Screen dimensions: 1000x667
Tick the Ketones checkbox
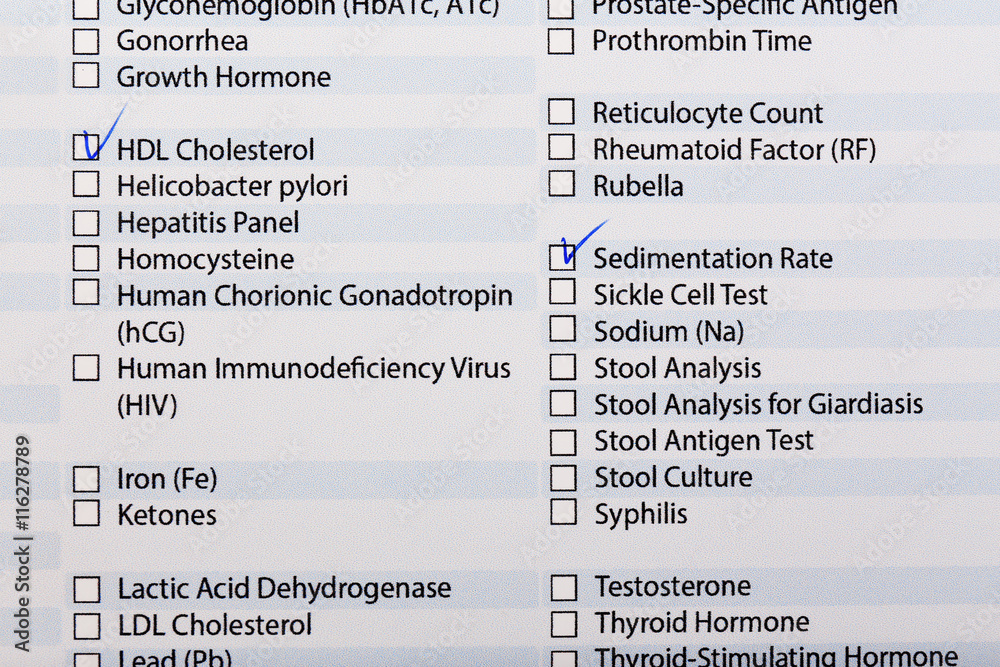86,513
